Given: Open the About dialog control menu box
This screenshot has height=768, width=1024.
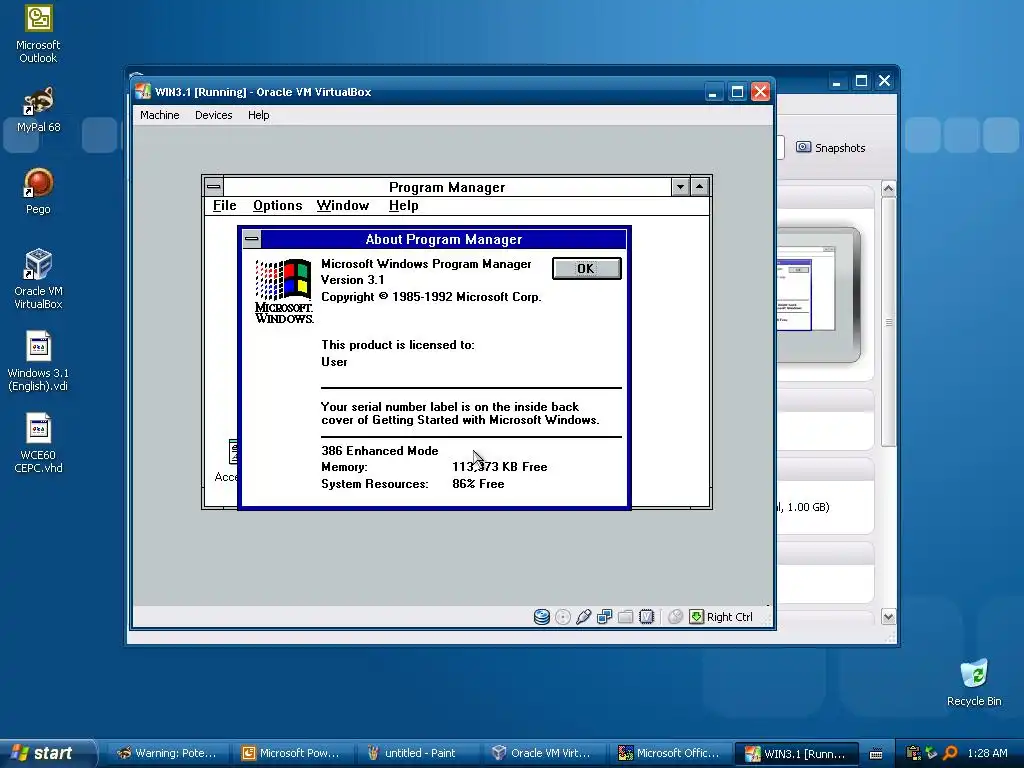Looking at the screenshot, I should 251,239.
